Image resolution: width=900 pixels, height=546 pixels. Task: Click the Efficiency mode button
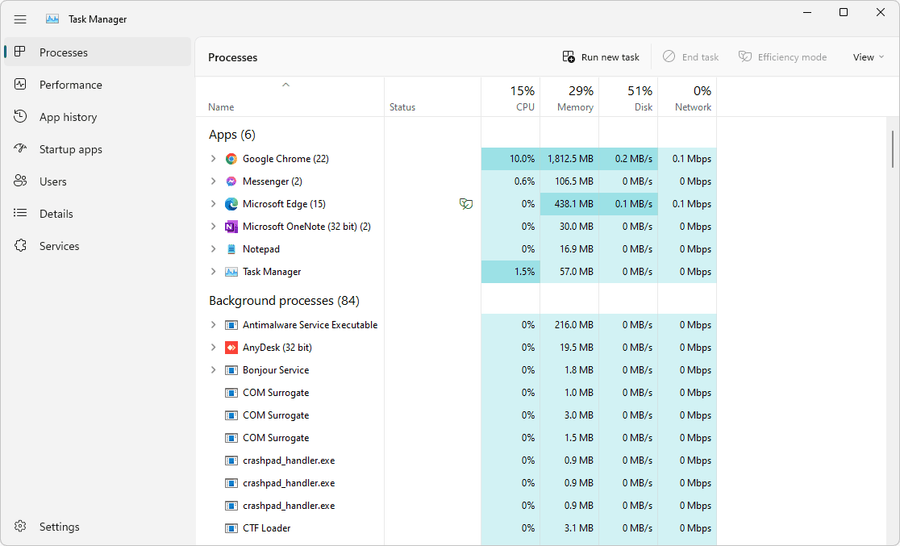point(783,57)
